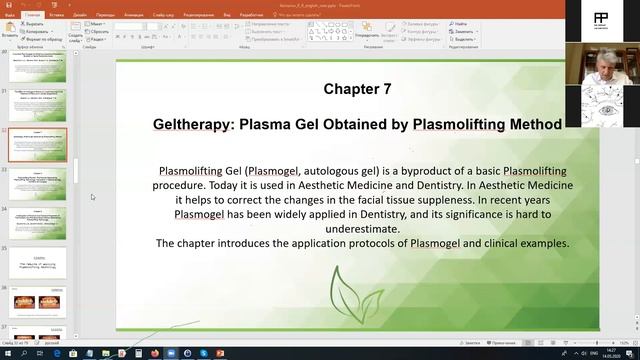Open Skype from taskbar
This screenshot has width=640, height=360.
coord(204,353)
